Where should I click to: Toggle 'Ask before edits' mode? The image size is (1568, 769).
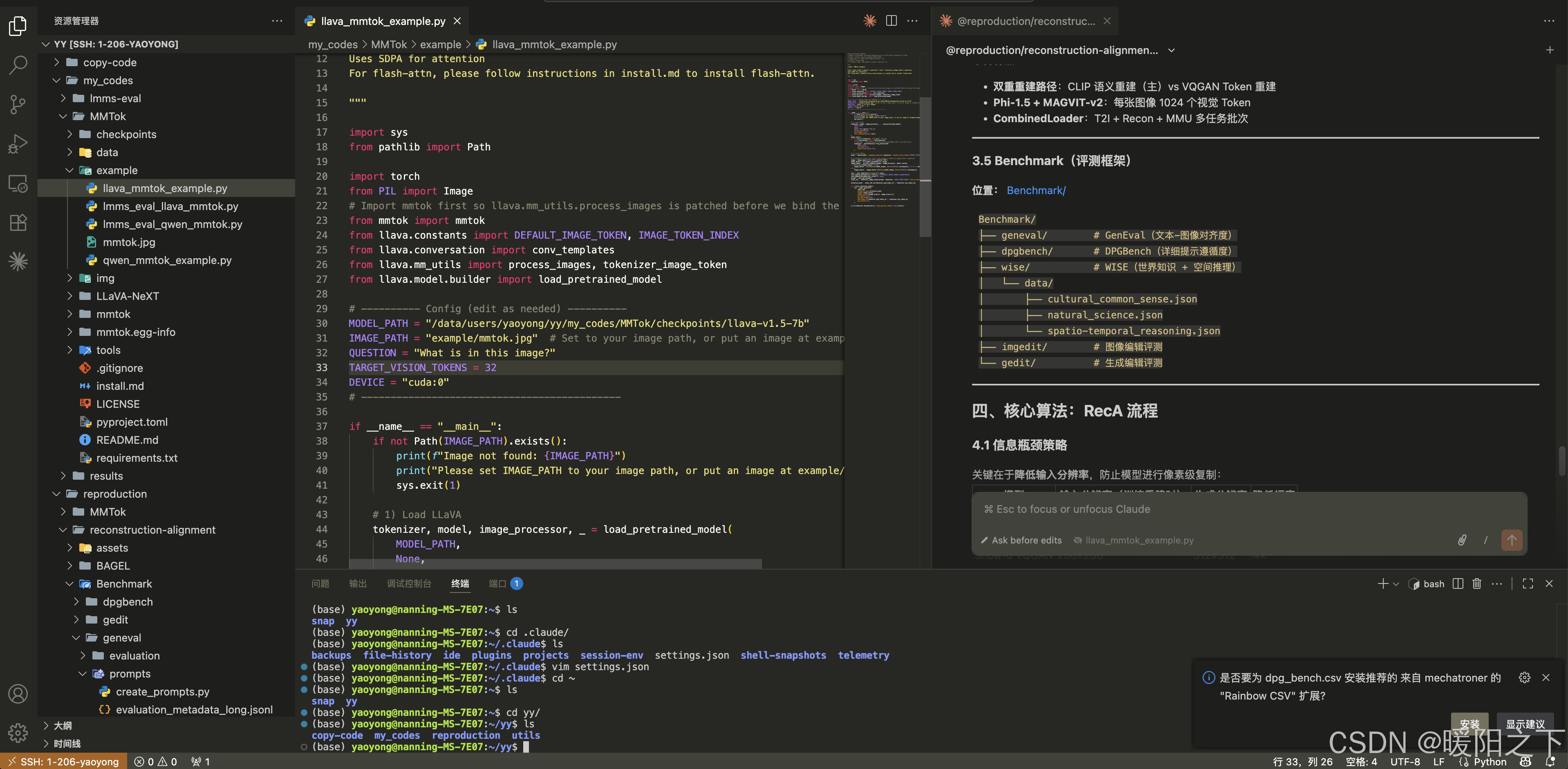click(x=1021, y=540)
